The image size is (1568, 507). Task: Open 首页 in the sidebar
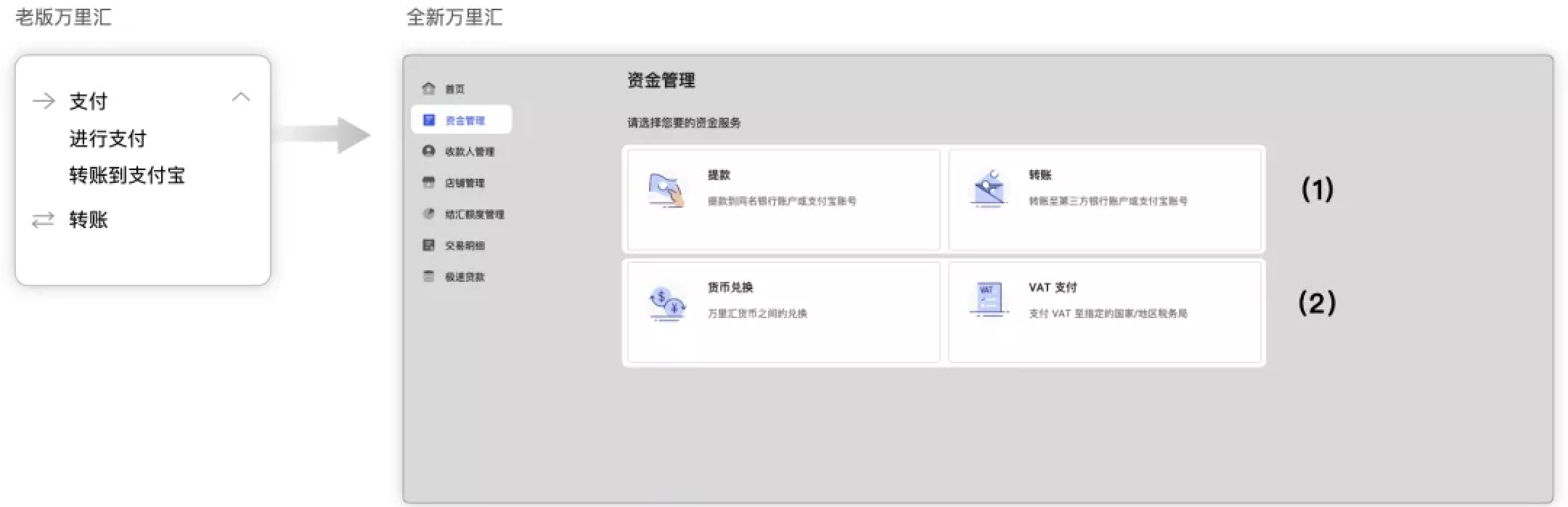(x=454, y=89)
